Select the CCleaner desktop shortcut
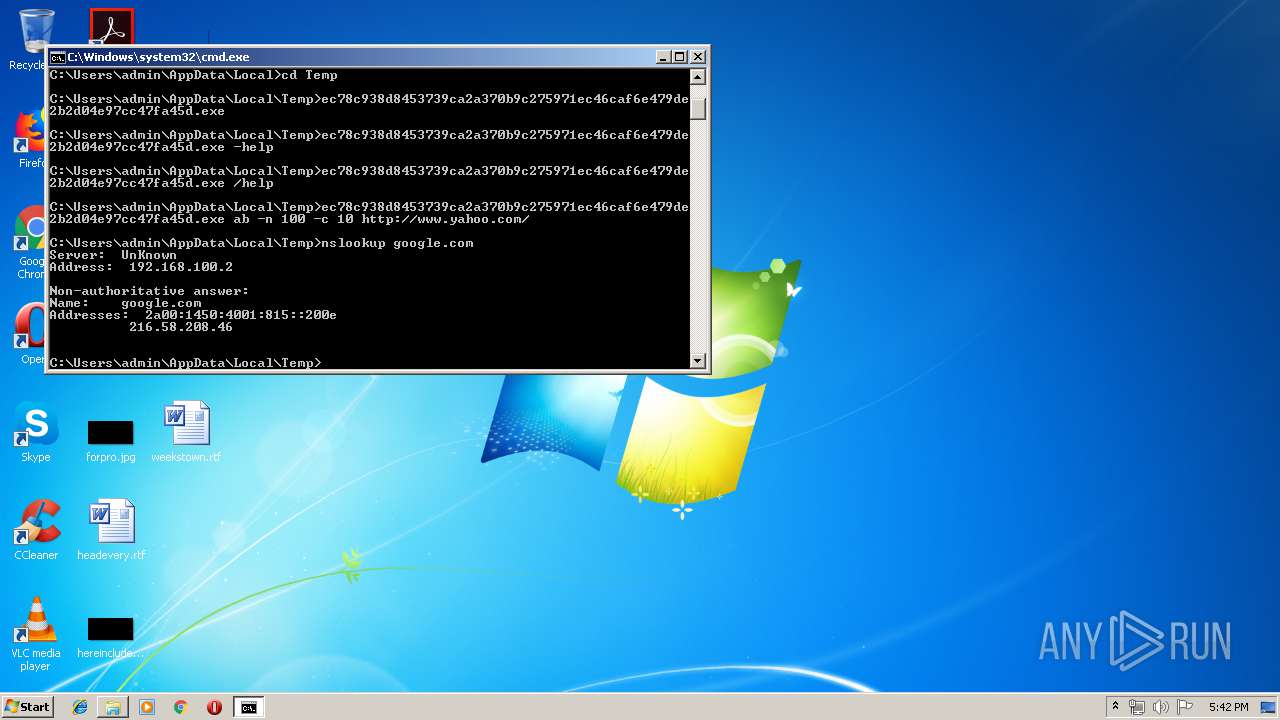 click(36, 530)
